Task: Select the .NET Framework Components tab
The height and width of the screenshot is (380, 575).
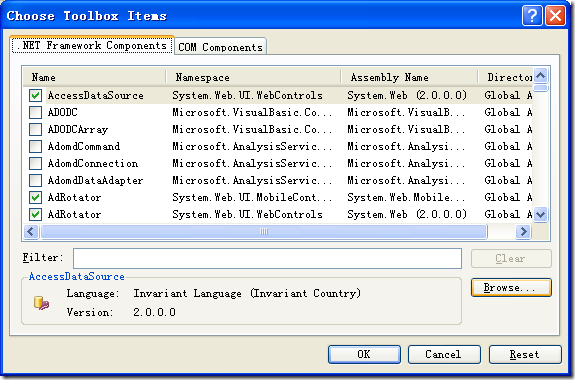Action: (x=92, y=45)
